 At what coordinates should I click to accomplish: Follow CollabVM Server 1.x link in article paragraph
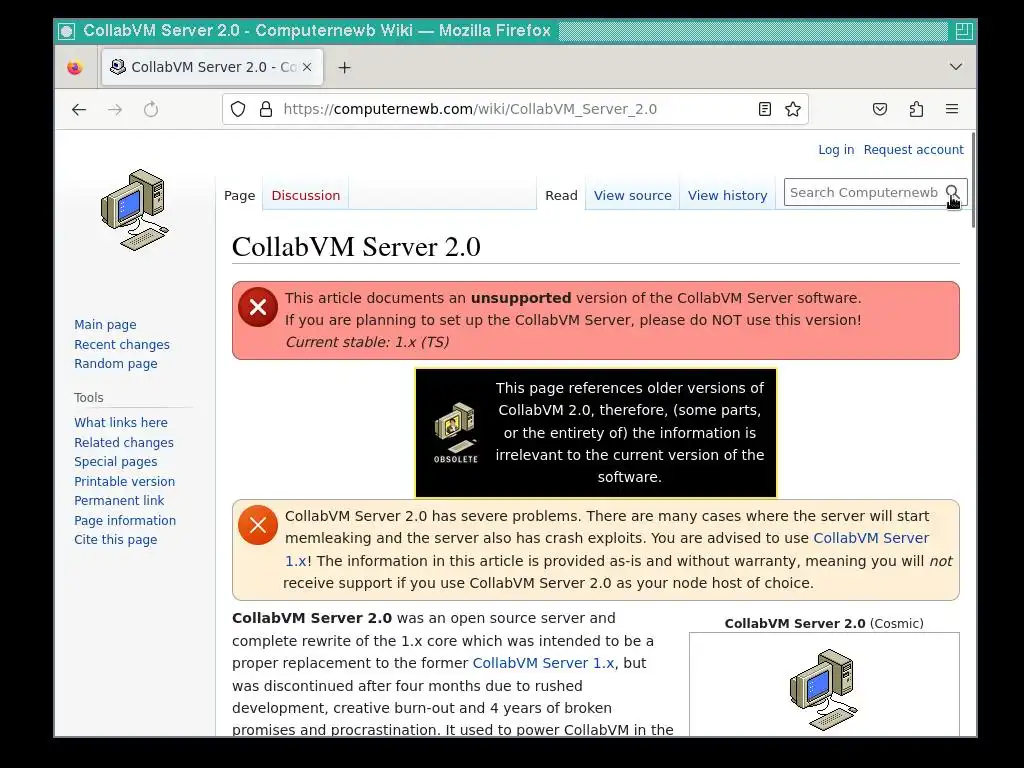543,663
